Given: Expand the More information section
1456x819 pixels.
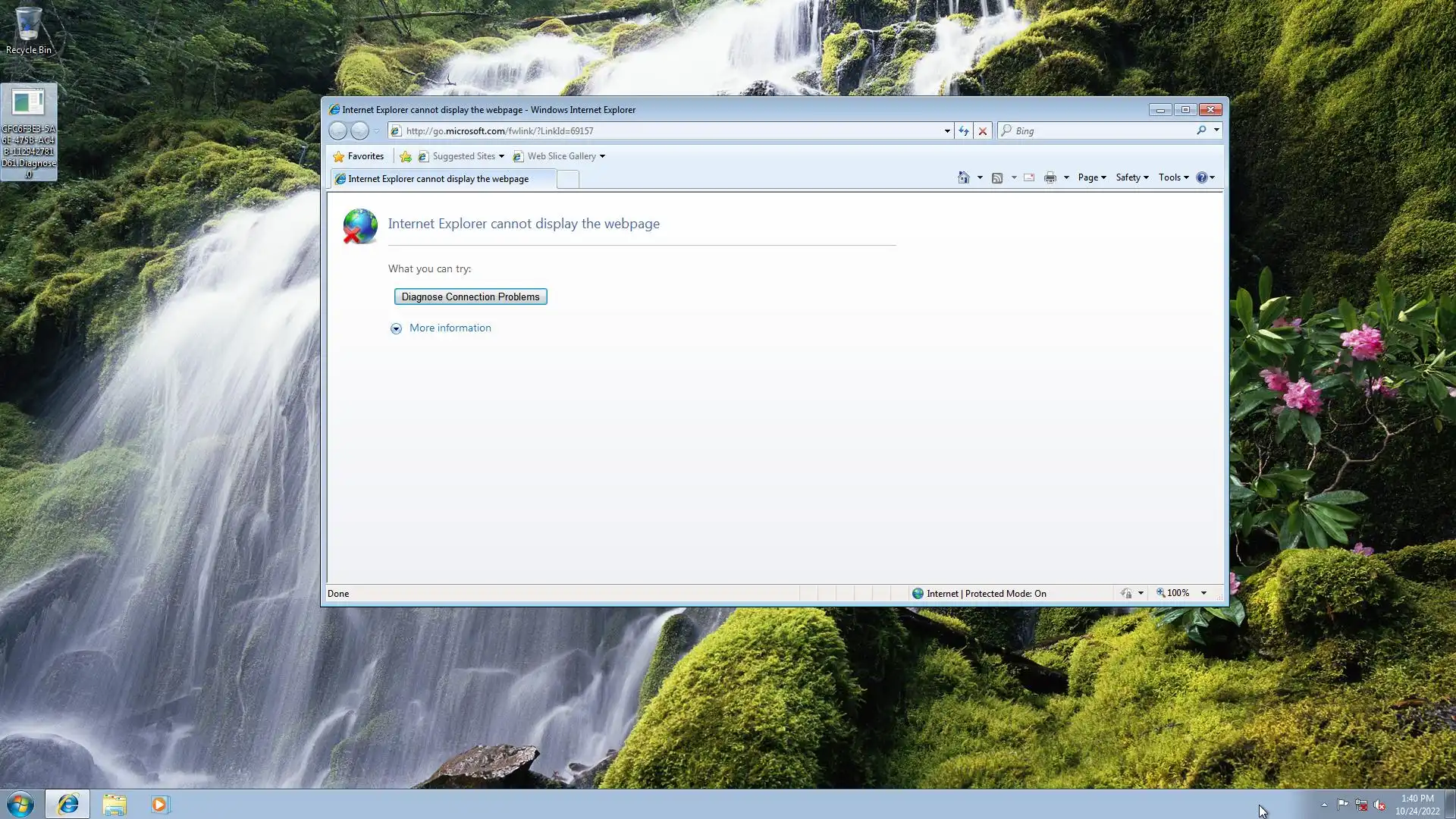Looking at the screenshot, I should point(450,328).
